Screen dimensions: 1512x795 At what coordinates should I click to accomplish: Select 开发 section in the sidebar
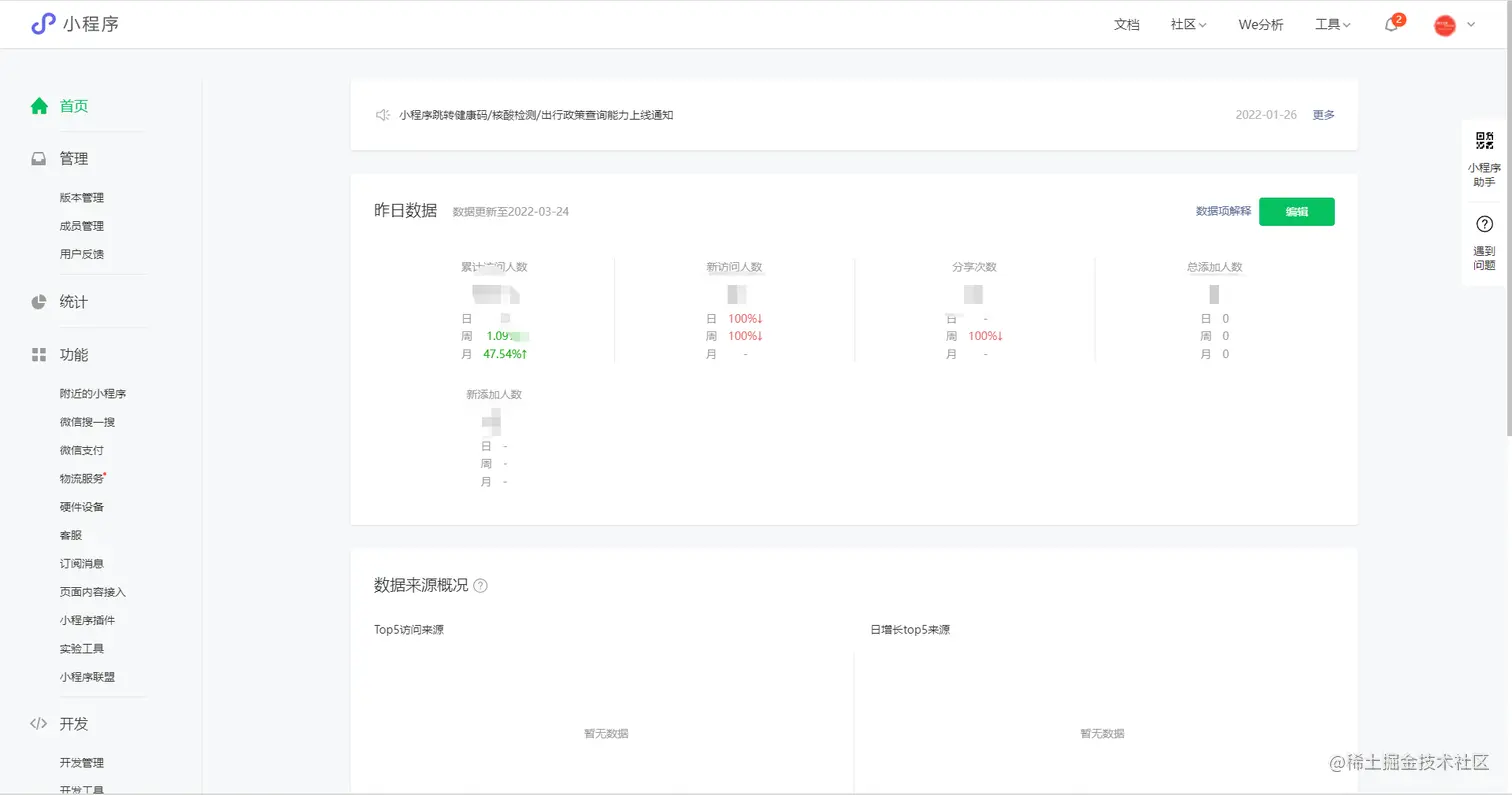tap(74, 724)
